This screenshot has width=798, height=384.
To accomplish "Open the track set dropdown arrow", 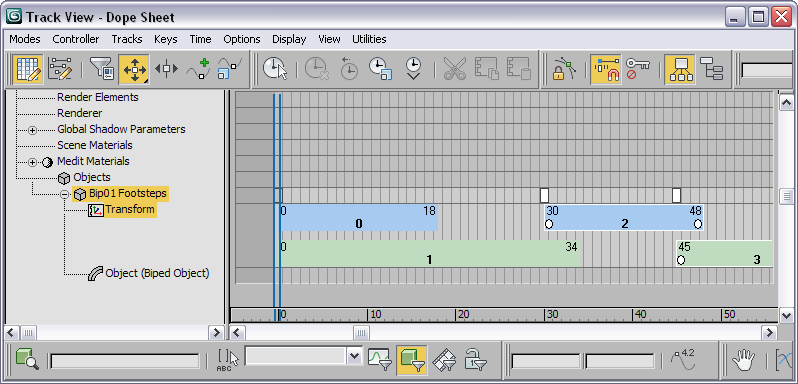I will (355, 356).
